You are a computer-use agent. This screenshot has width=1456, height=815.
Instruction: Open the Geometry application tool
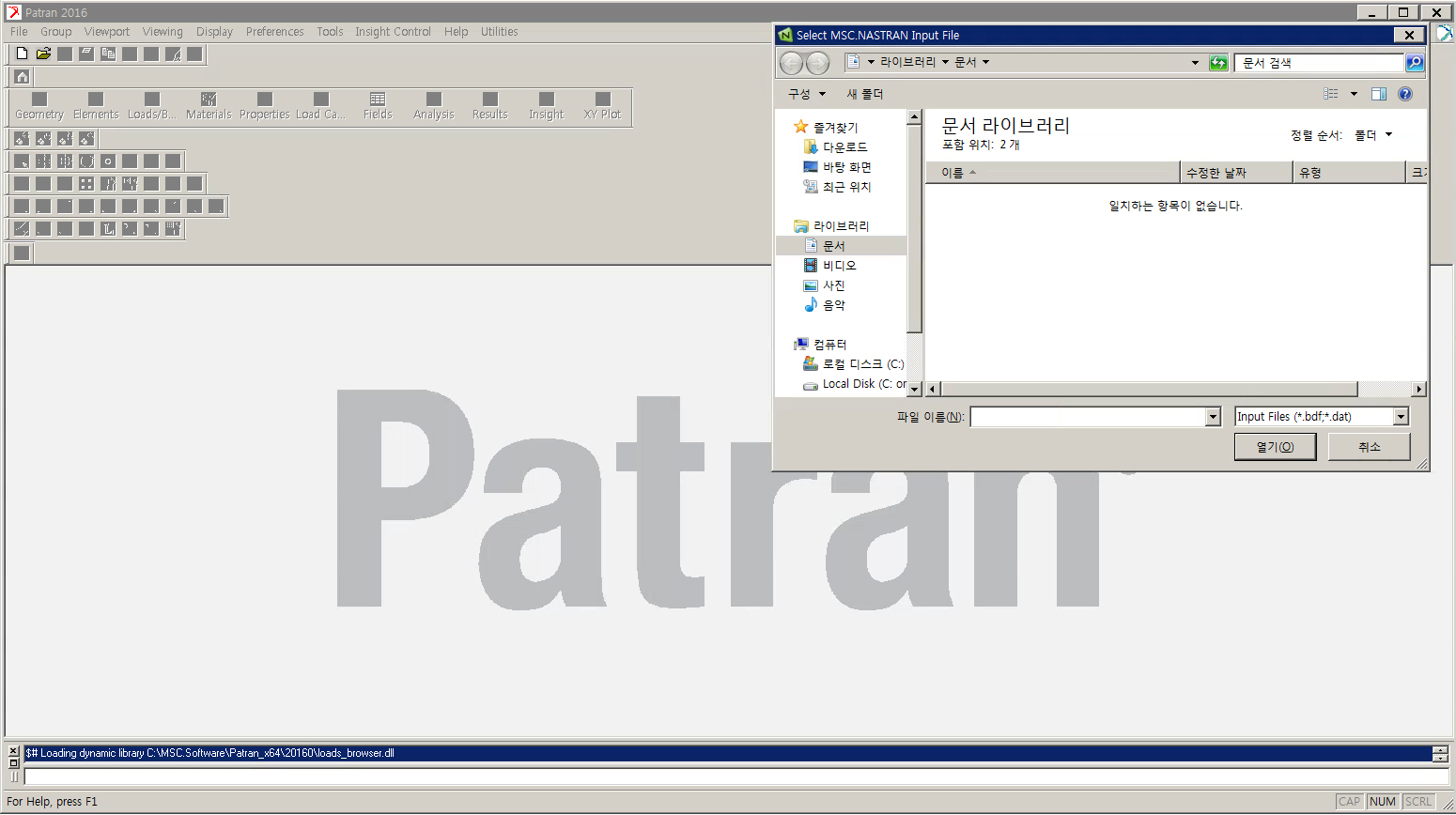coord(39,106)
